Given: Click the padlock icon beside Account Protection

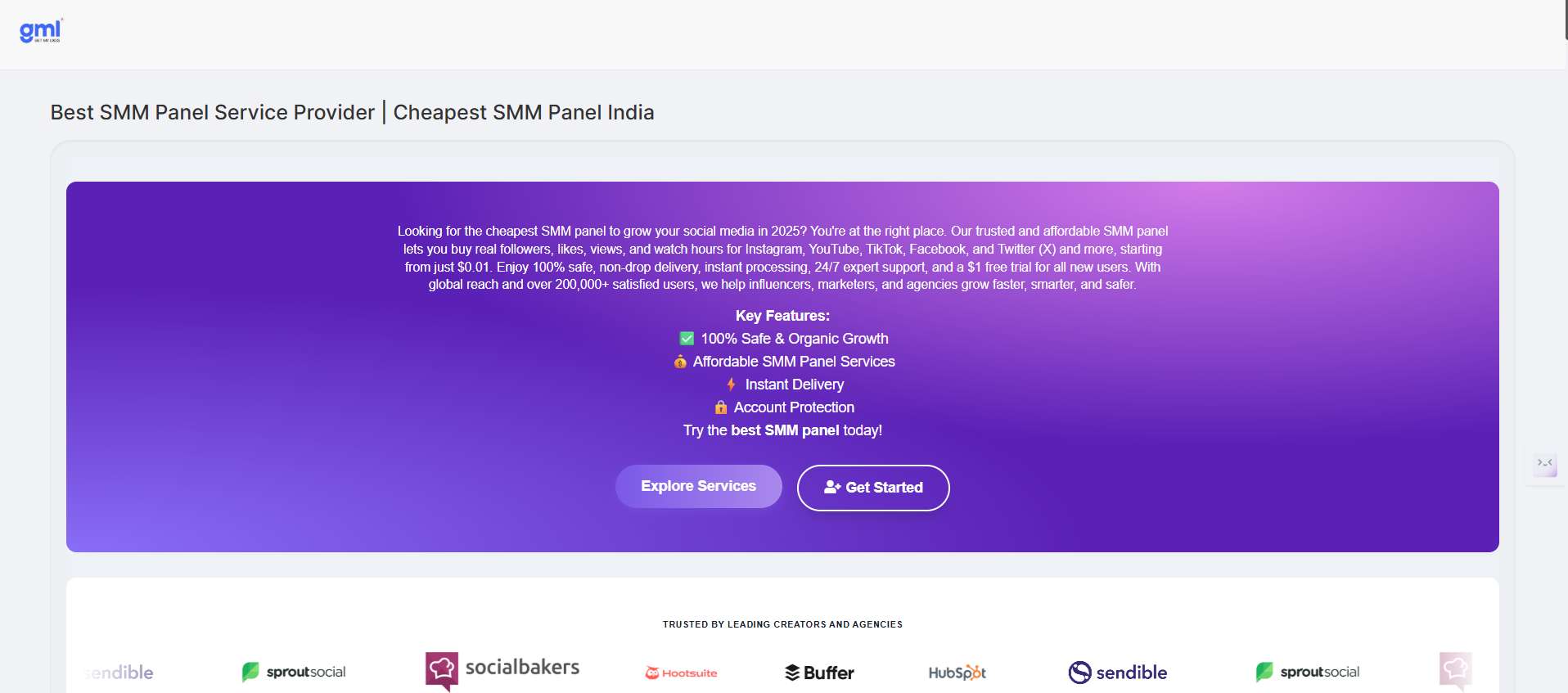Looking at the screenshot, I should [x=720, y=407].
